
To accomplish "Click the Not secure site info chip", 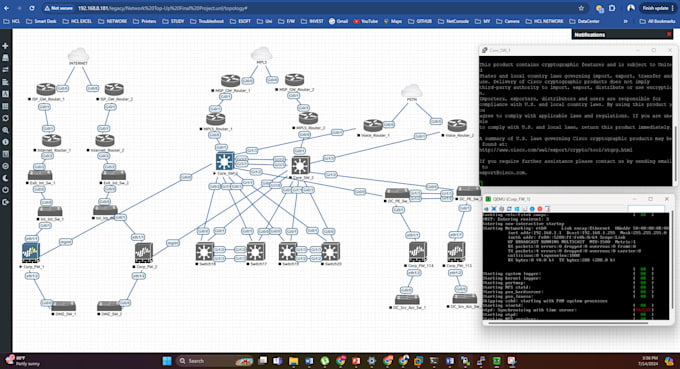I will click(59, 8).
